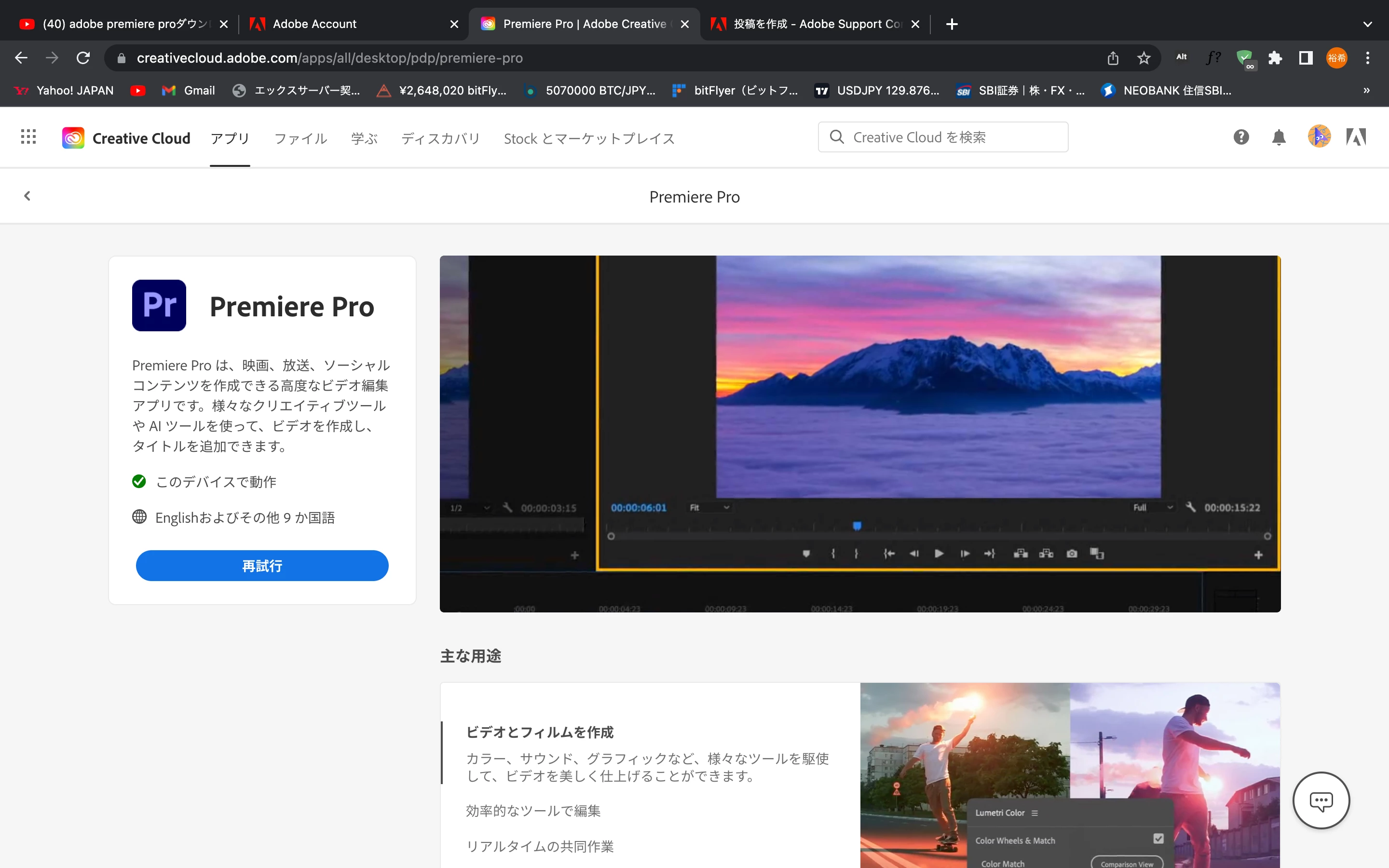1389x868 pixels.
Task: Expand the tab search dropdown arrow
Action: (x=1368, y=24)
